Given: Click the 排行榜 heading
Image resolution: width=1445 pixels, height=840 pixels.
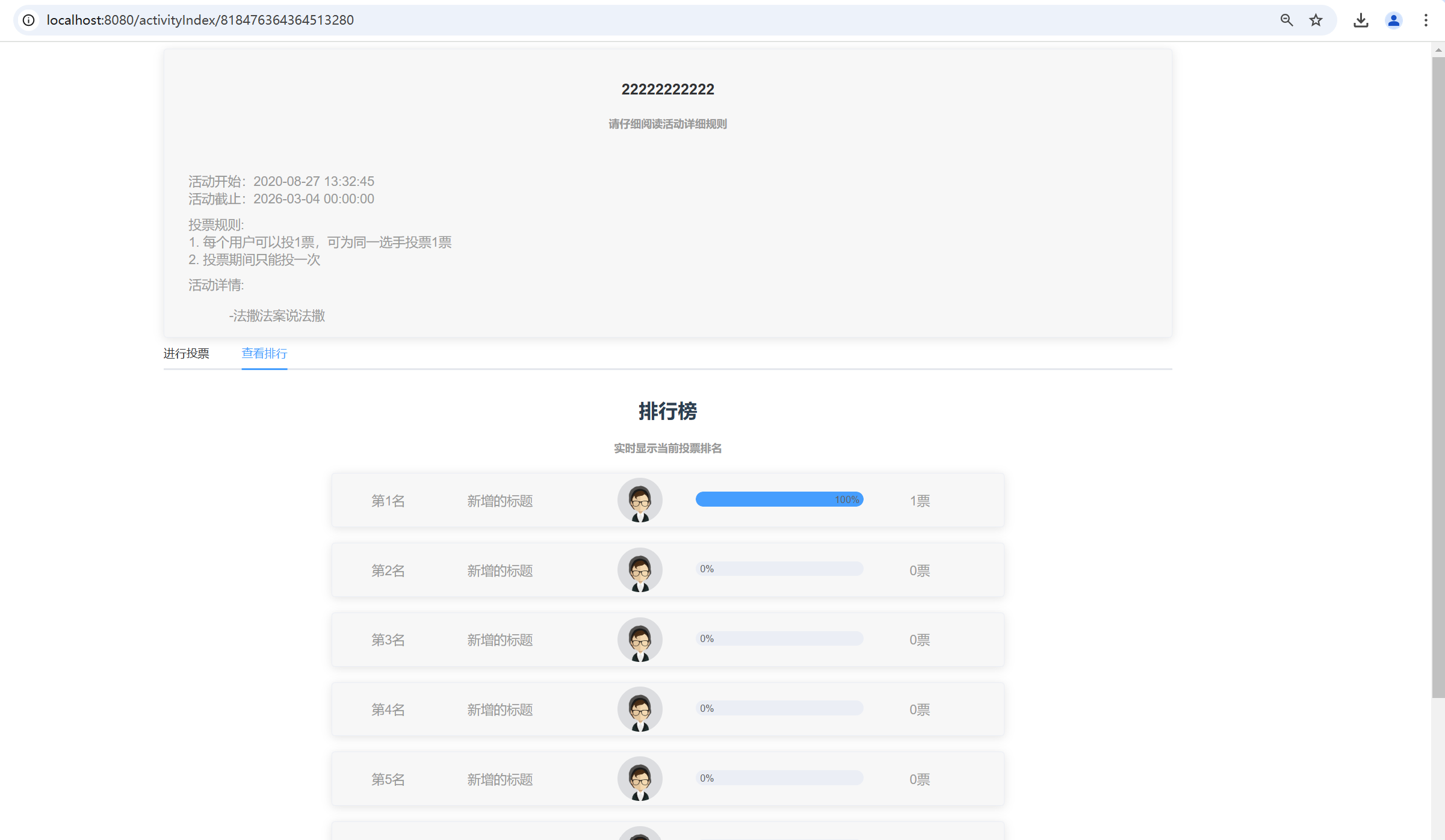Looking at the screenshot, I should (x=667, y=411).
